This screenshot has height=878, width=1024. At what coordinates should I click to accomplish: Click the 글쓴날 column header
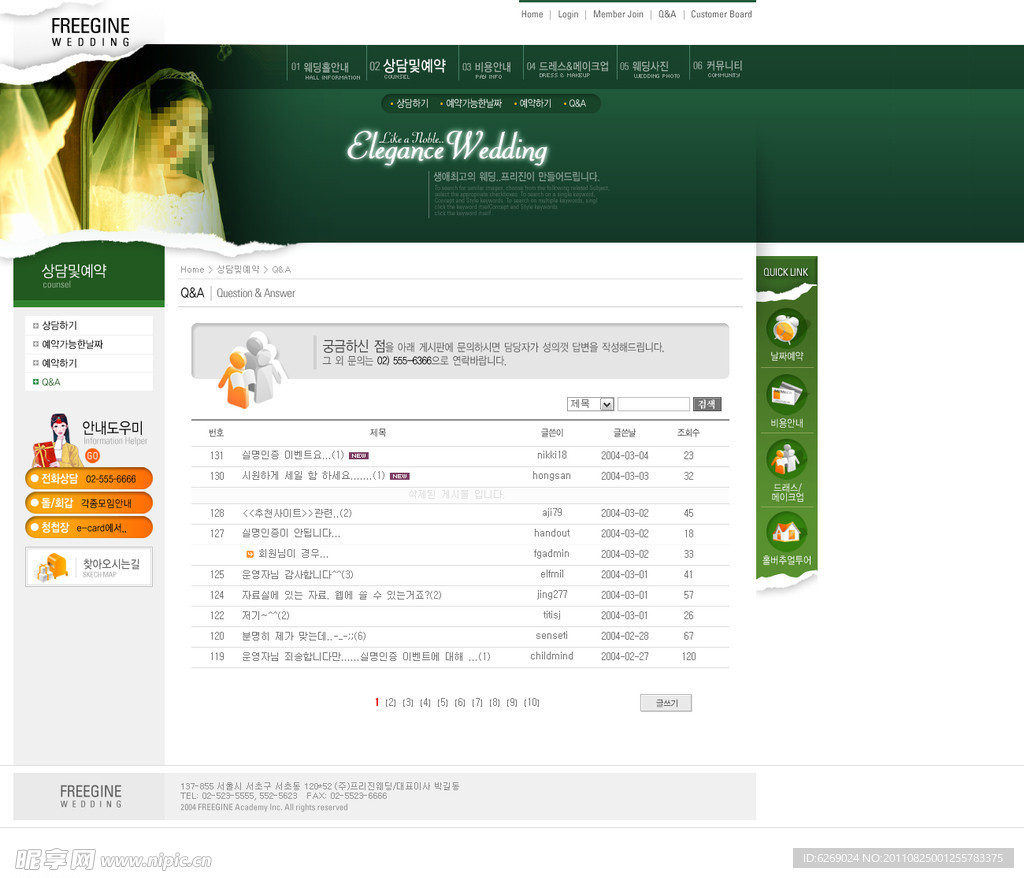tap(624, 432)
